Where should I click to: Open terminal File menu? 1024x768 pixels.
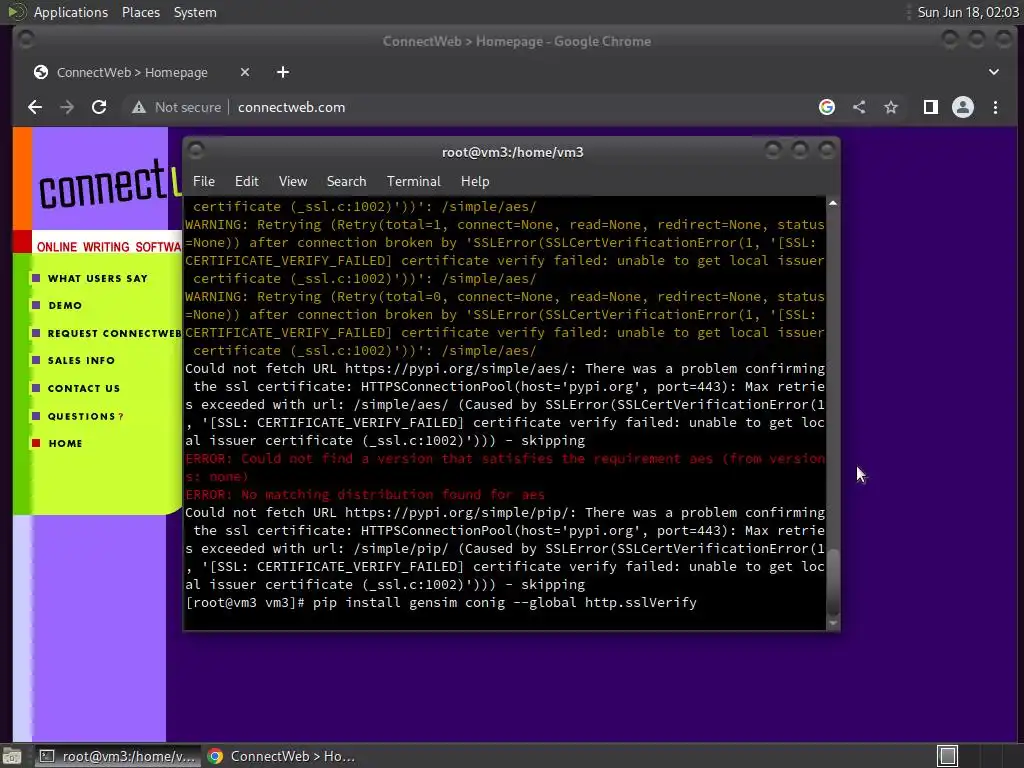(x=204, y=181)
